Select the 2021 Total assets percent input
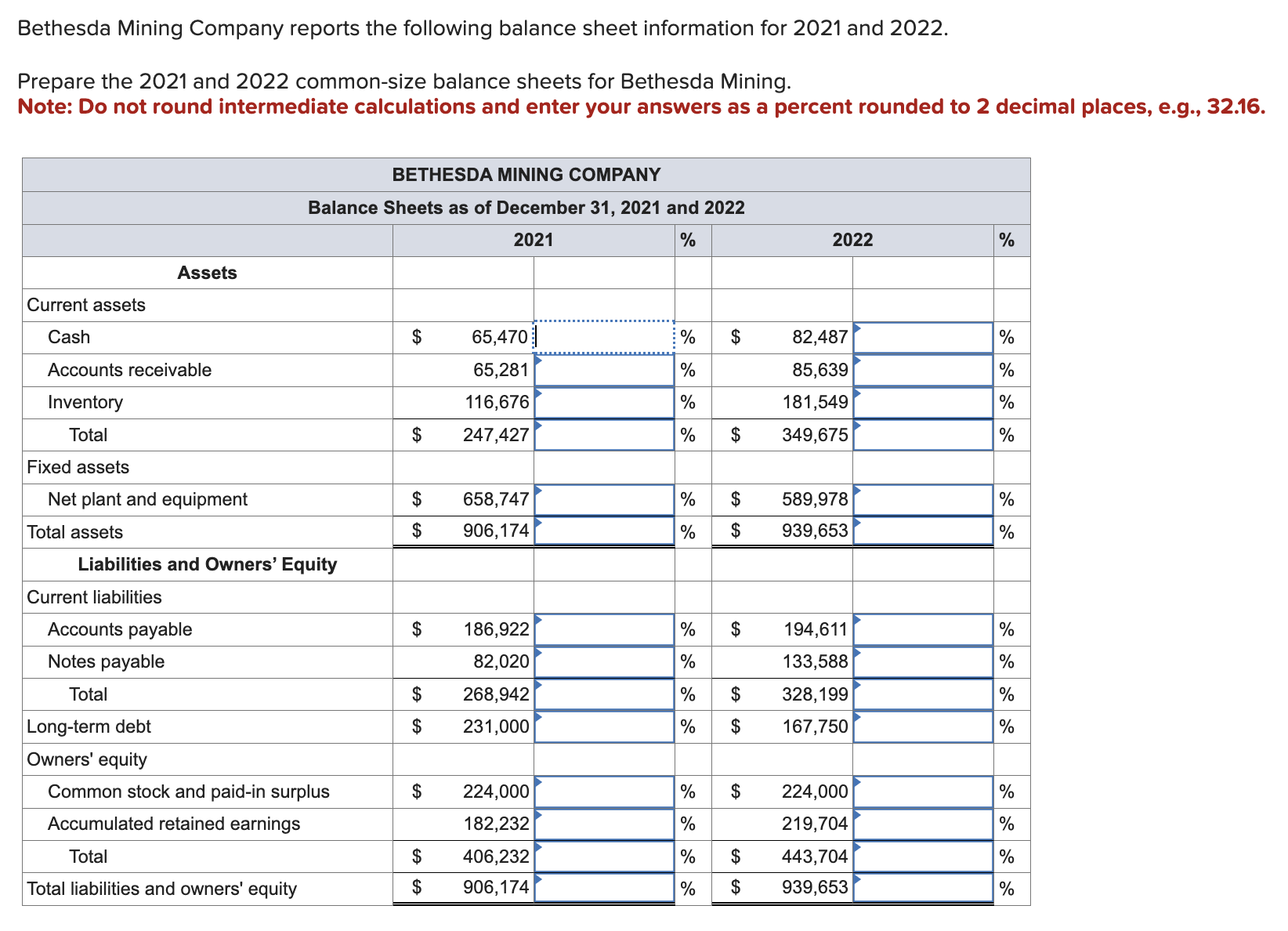 coord(604,531)
